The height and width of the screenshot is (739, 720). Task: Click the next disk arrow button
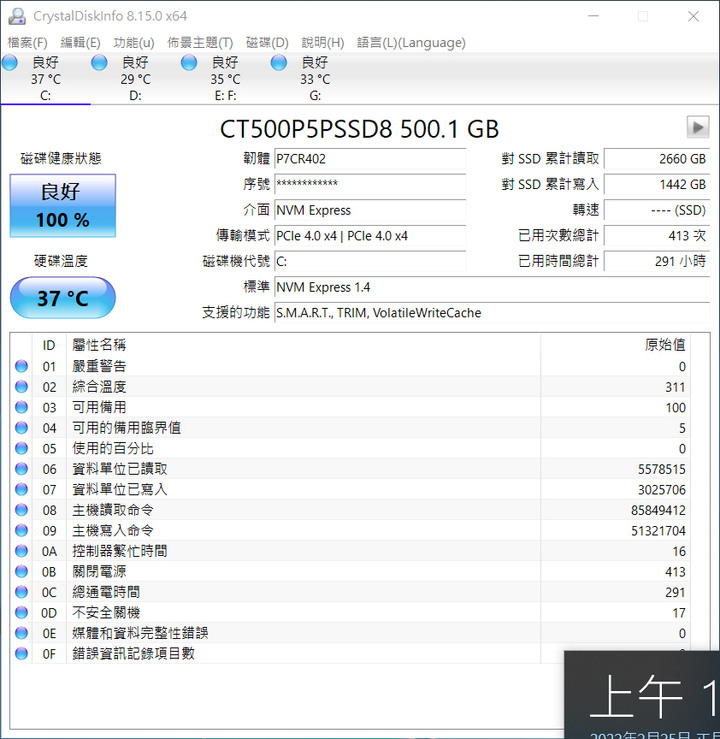coord(698,127)
